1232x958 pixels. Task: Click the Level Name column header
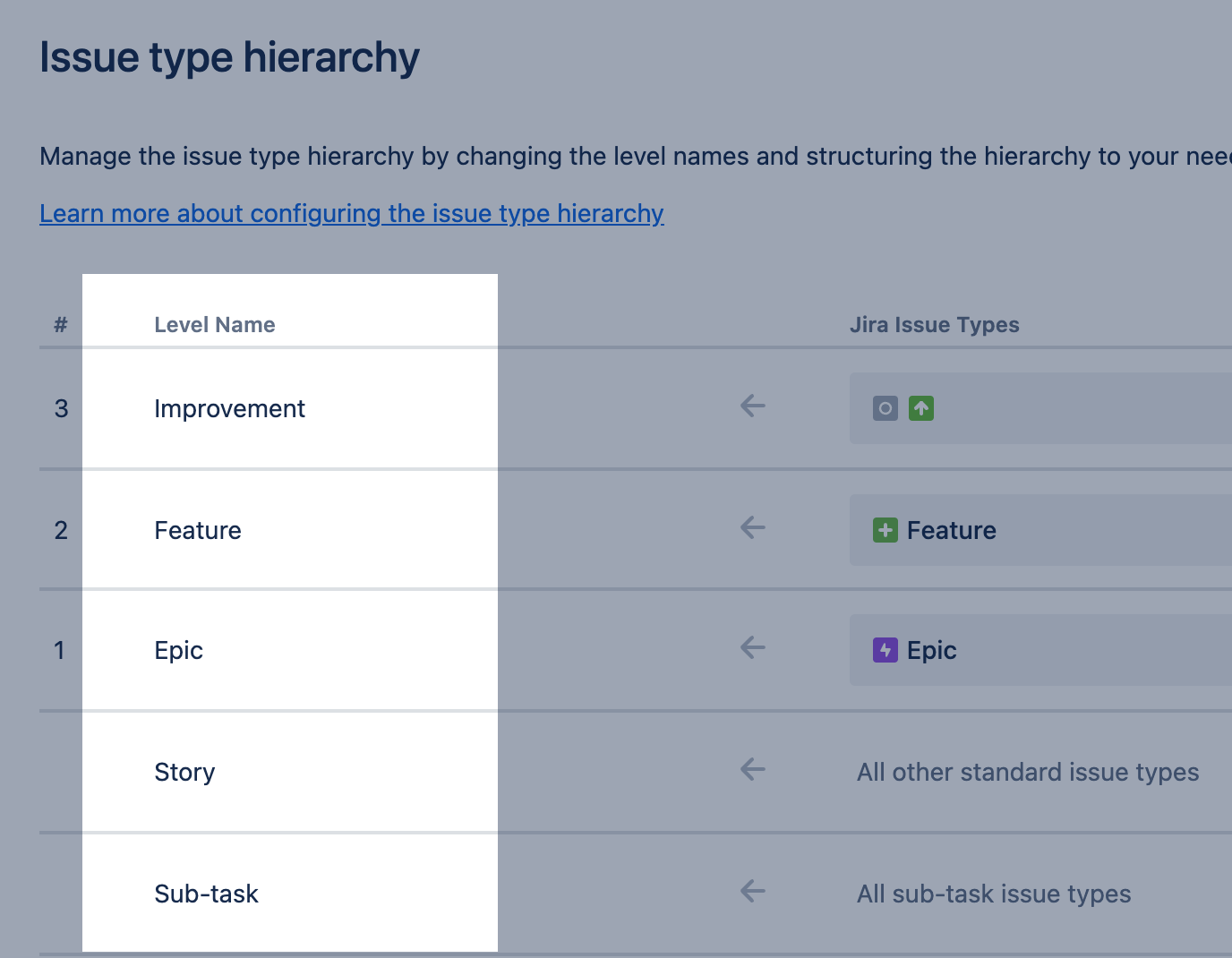(214, 325)
